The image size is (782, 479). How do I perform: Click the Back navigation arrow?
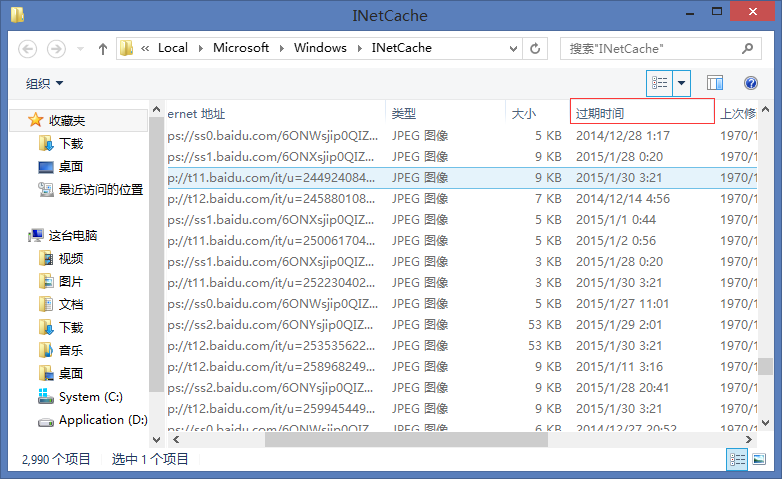click(x=28, y=48)
